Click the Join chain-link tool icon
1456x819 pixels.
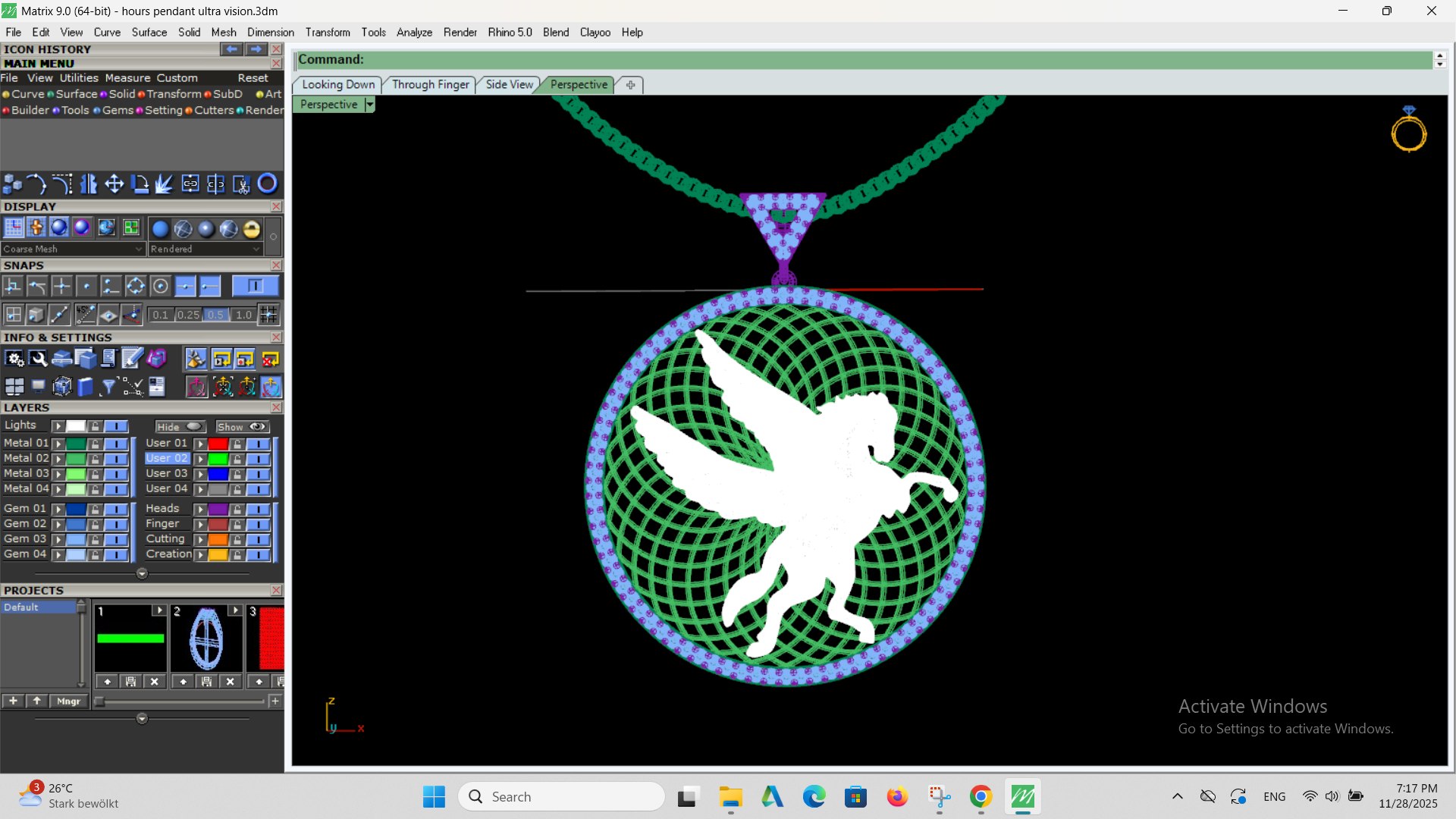point(190,184)
